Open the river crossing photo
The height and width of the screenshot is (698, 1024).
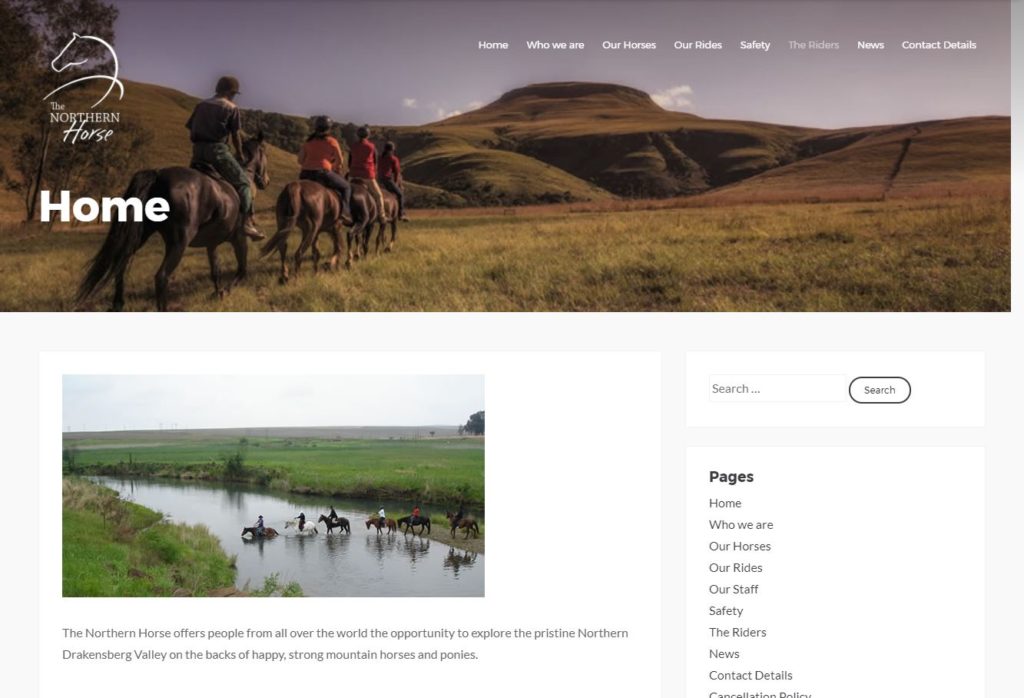[273, 486]
